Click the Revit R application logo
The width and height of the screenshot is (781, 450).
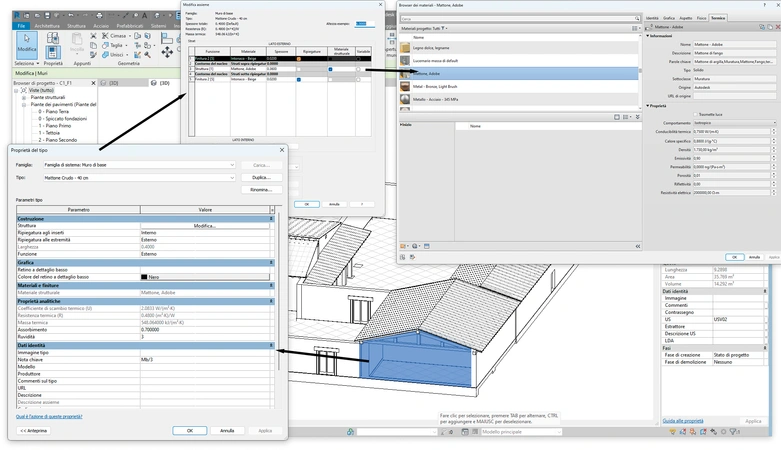click(x=16, y=15)
